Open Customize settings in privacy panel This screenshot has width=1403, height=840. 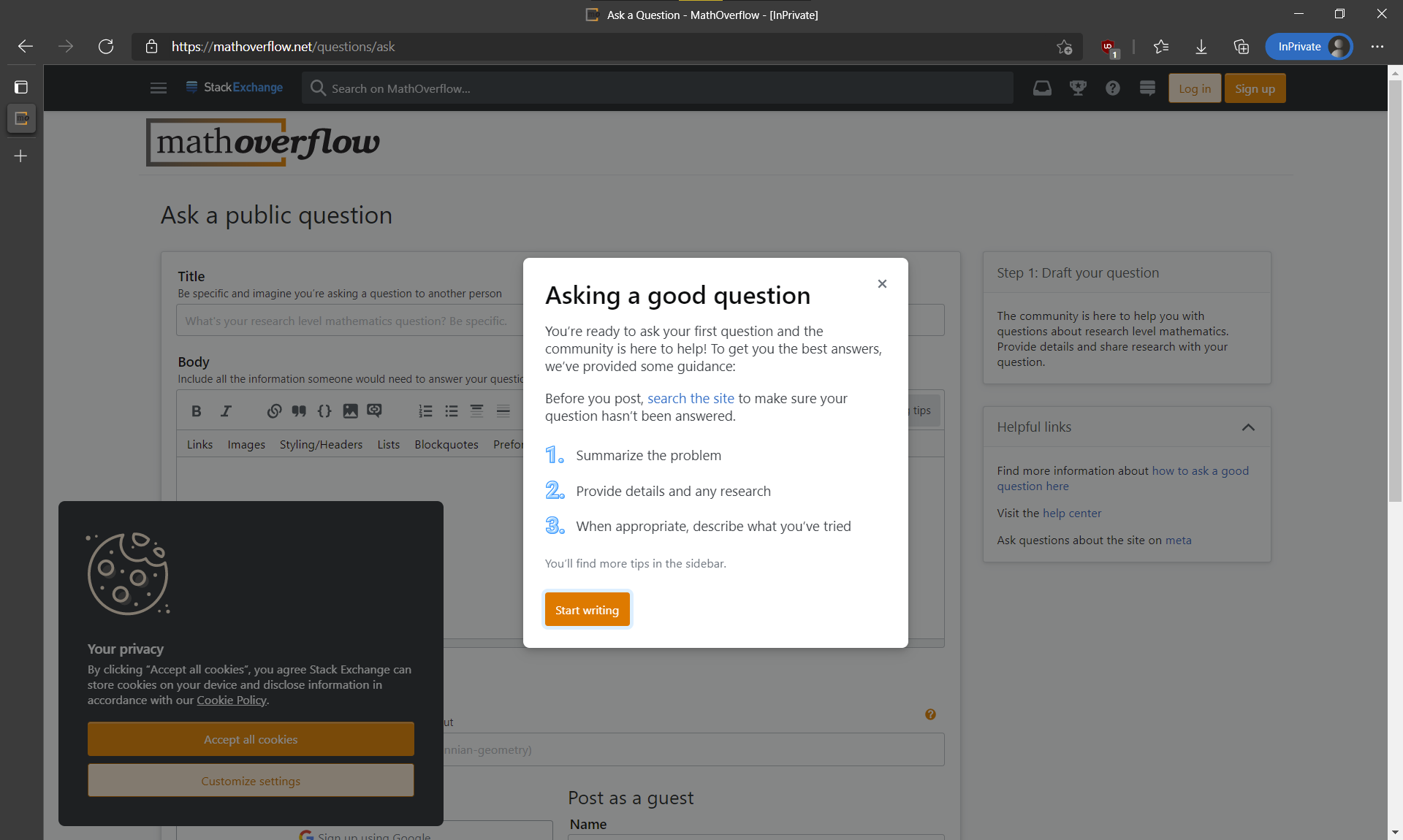tap(250, 781)
